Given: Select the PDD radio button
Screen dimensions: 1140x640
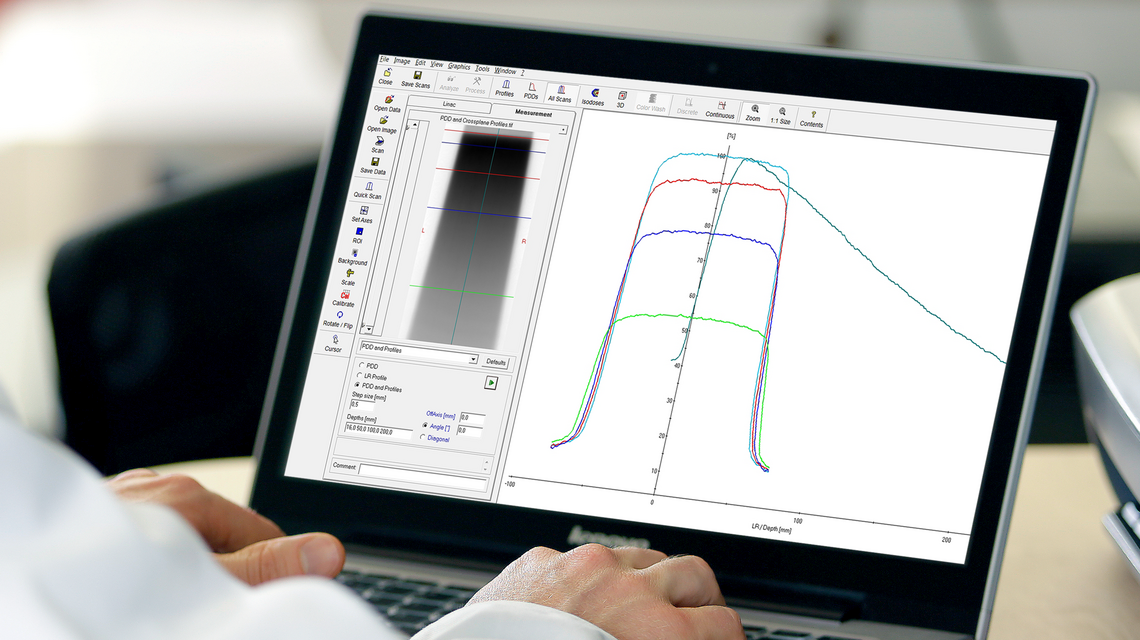Looking at the screenshot, I should [x=359, y=367].
